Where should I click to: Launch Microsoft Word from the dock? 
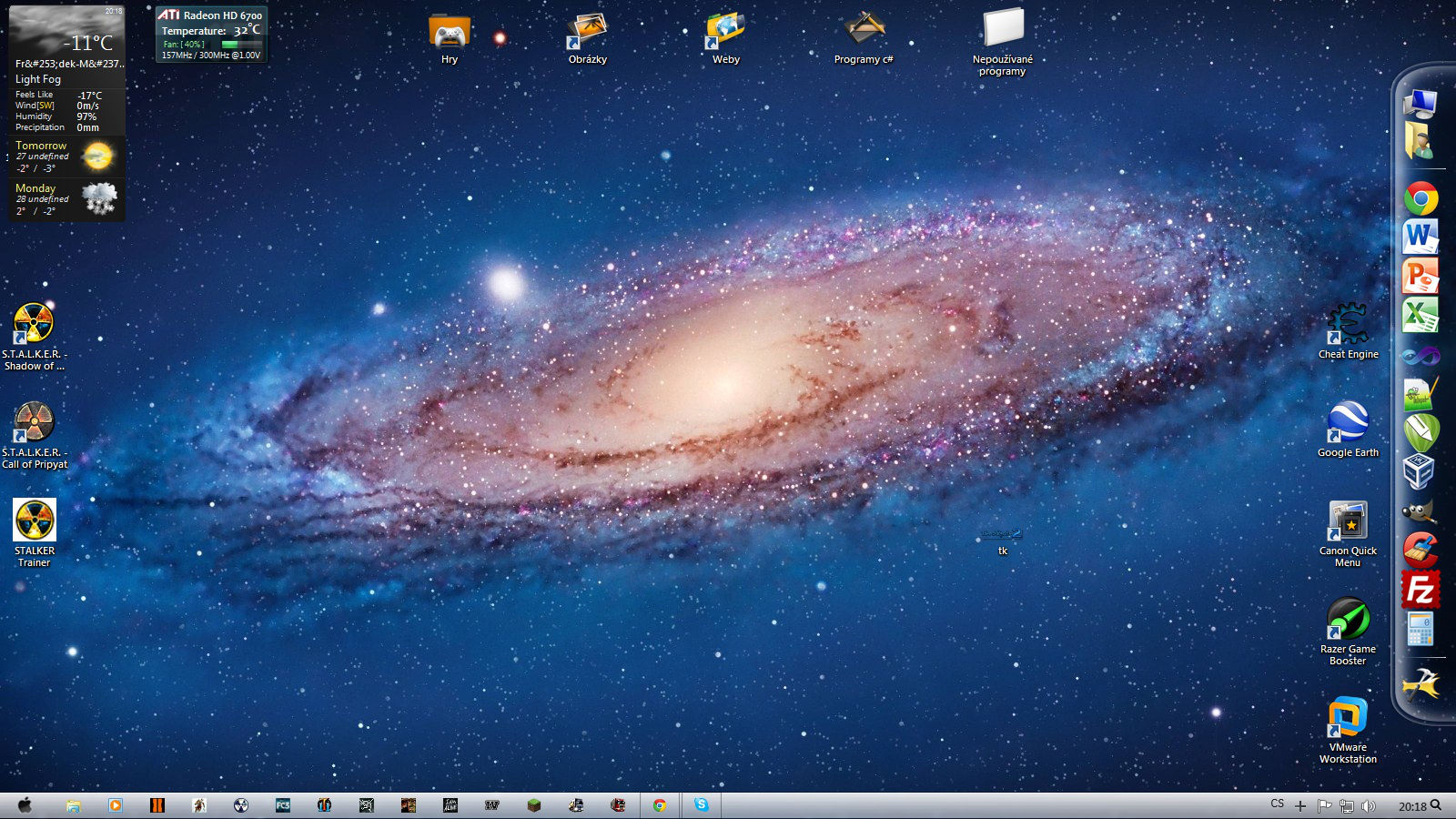[x=1420, y=238]
